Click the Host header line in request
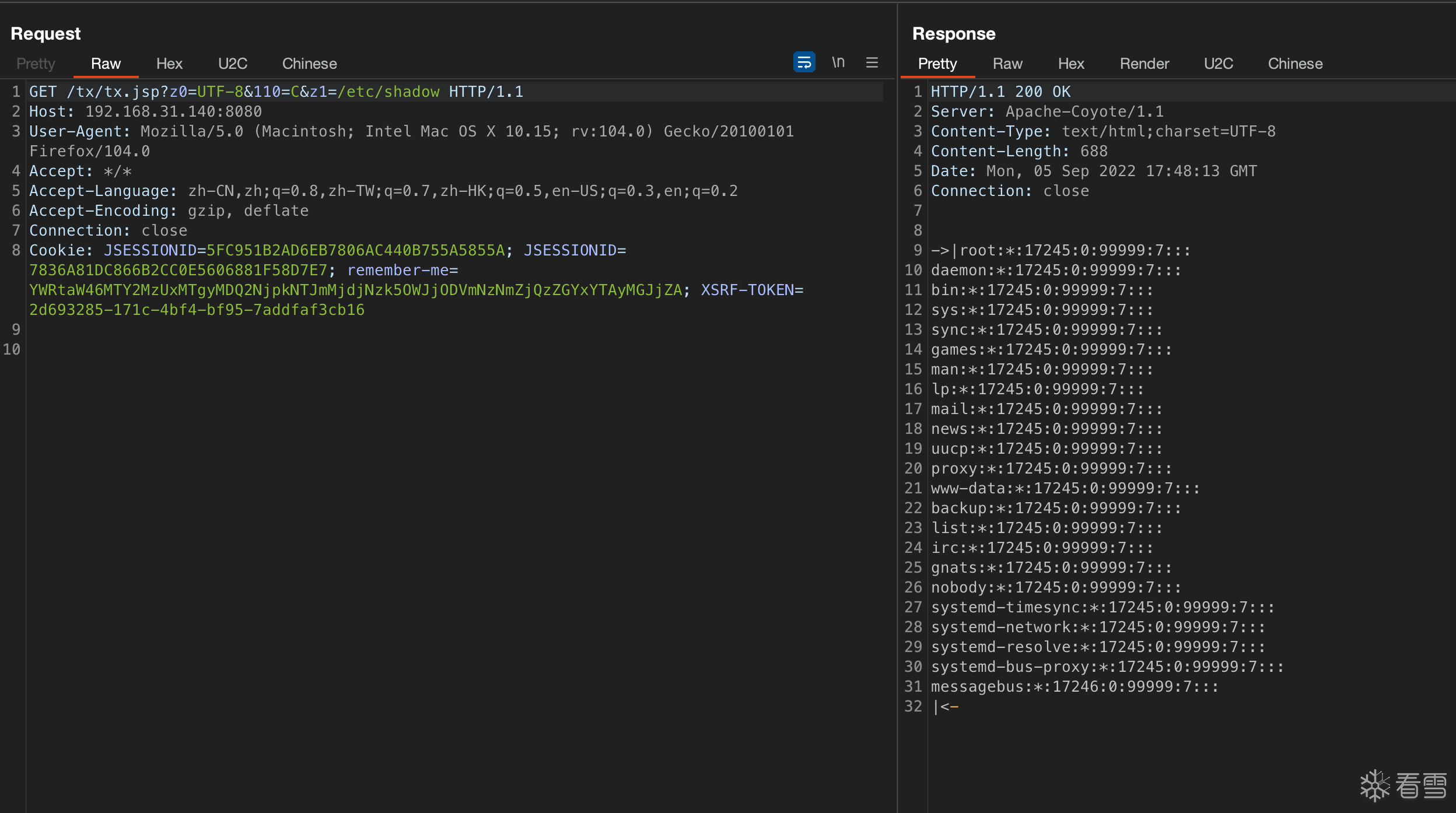Image resolution: width=1456 pixels, height=813 pixels. click(x=145, y=111)
